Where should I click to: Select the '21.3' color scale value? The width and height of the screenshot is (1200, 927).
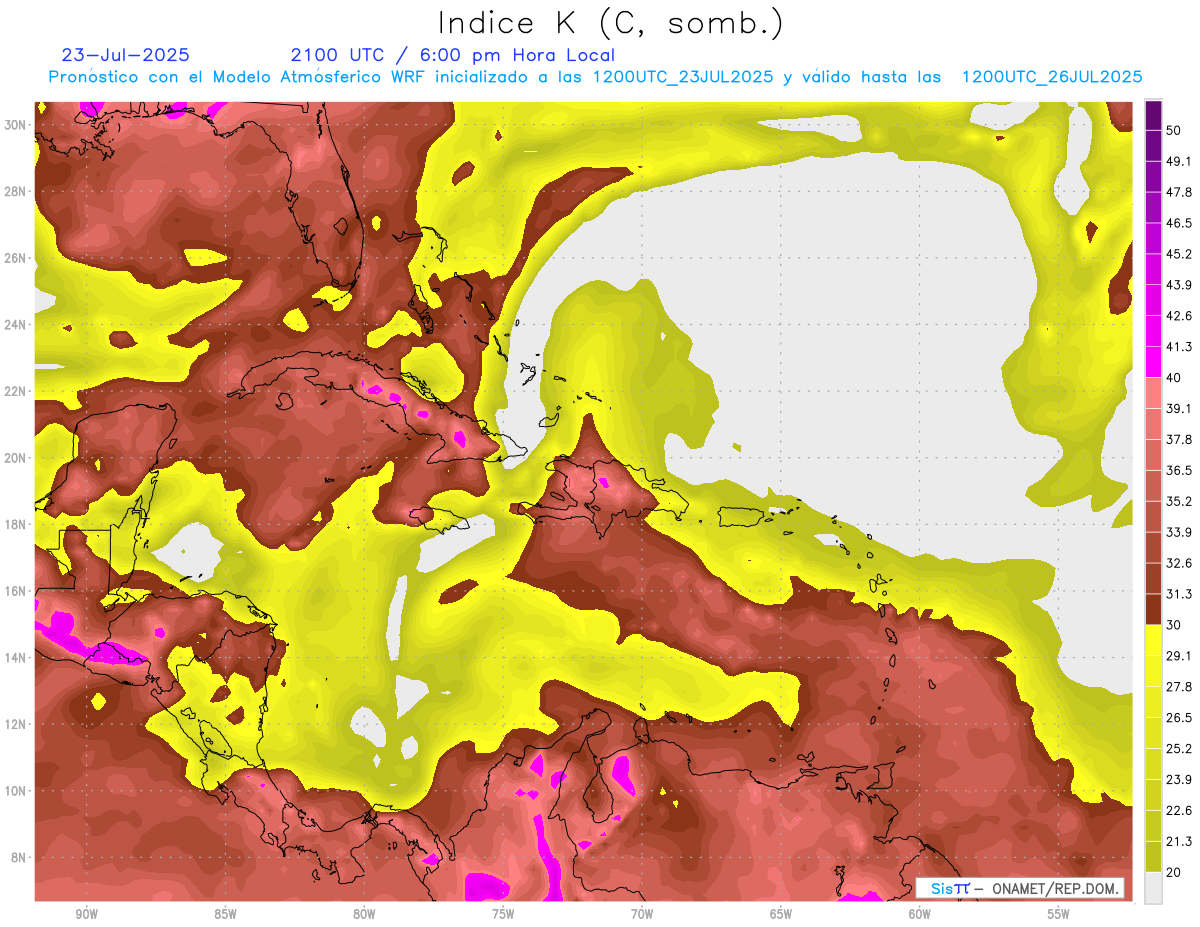pyautogui.click(x=1178, y=842)
